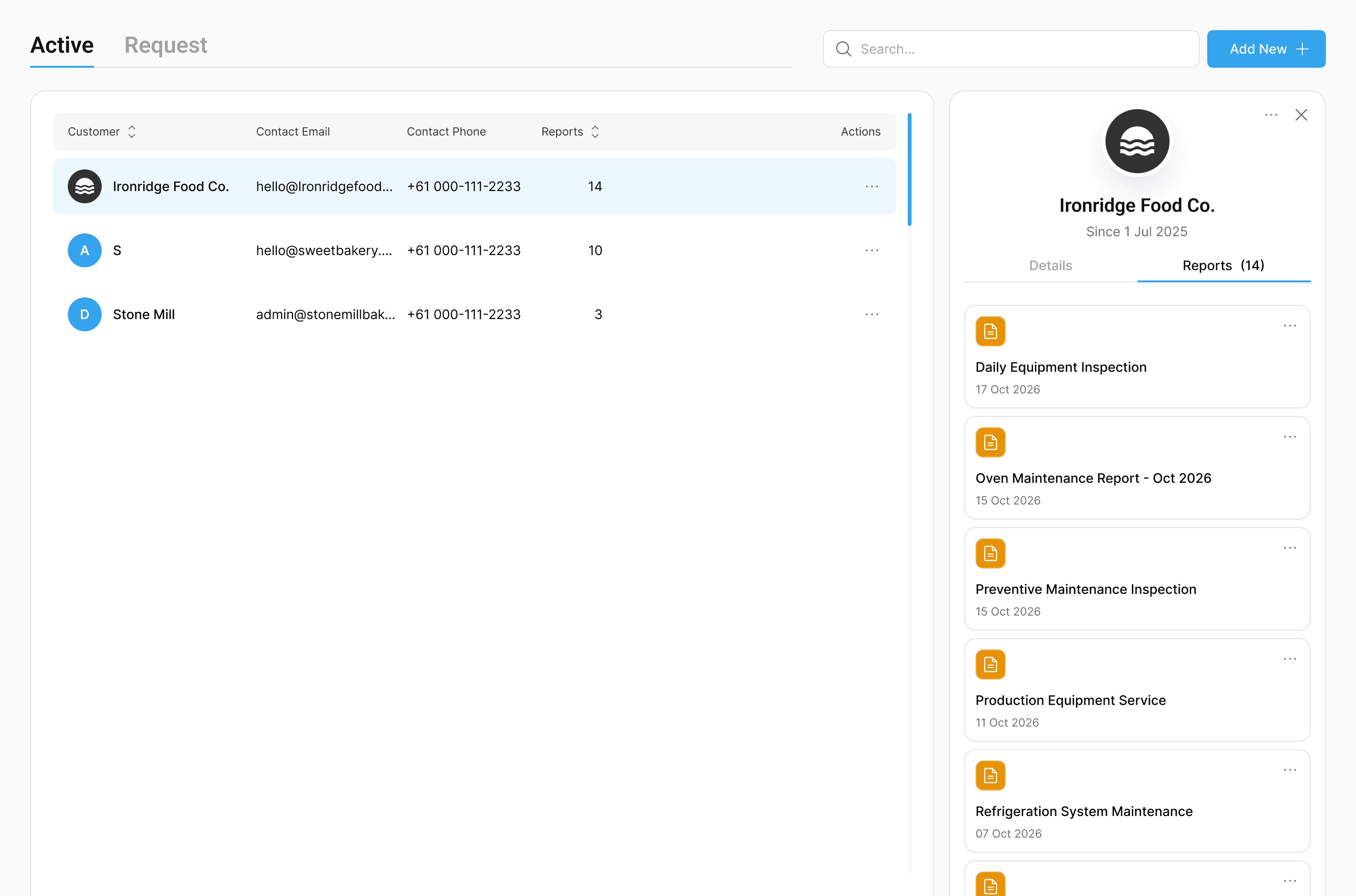Switch to the Details tab
Screen dimensions: 1356x896
(x=1050, y=265)
